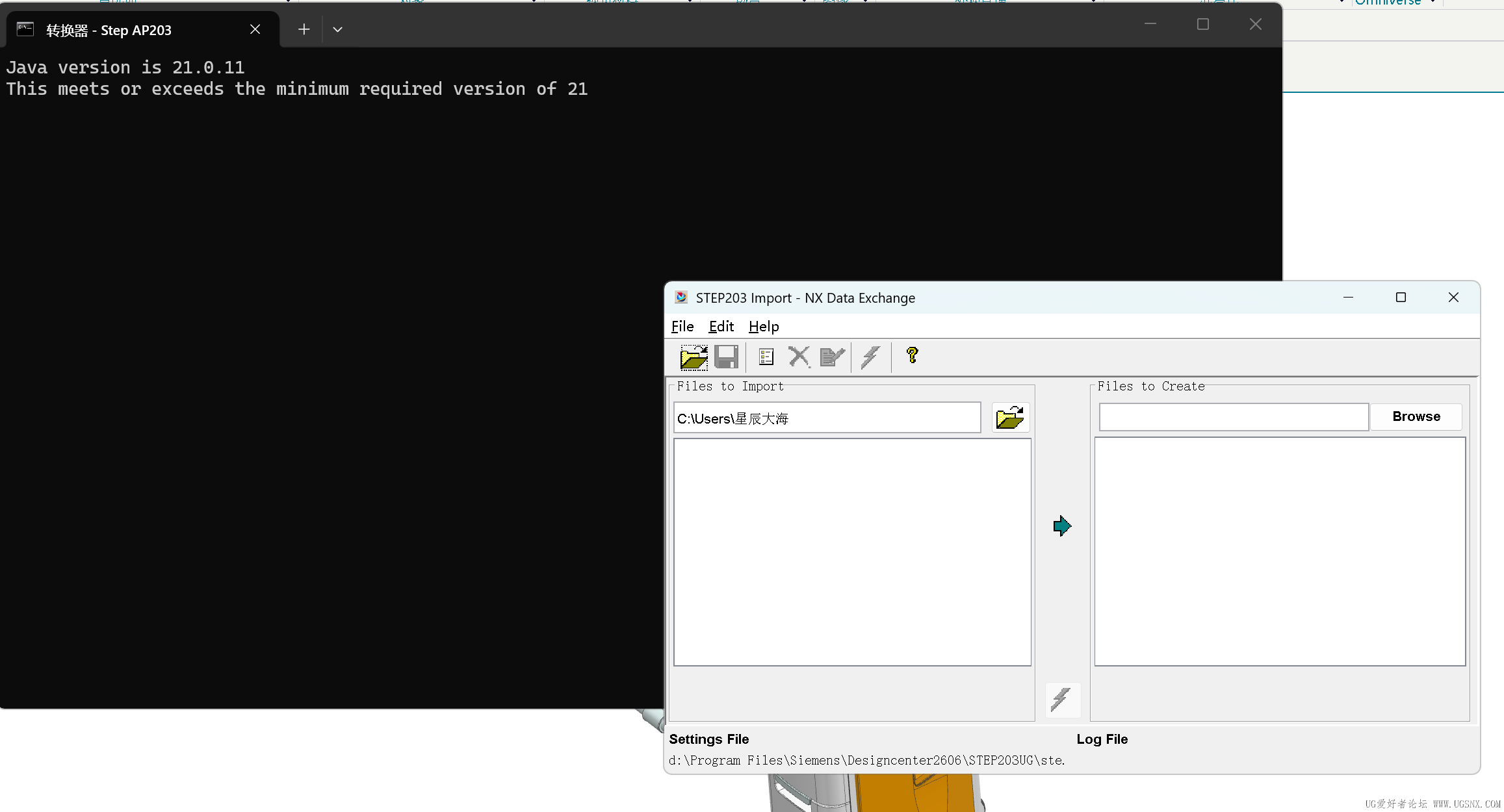Close the STEP203 Import window
The height and width of the screenshot is (812, 1504).
click(1453, 297)
